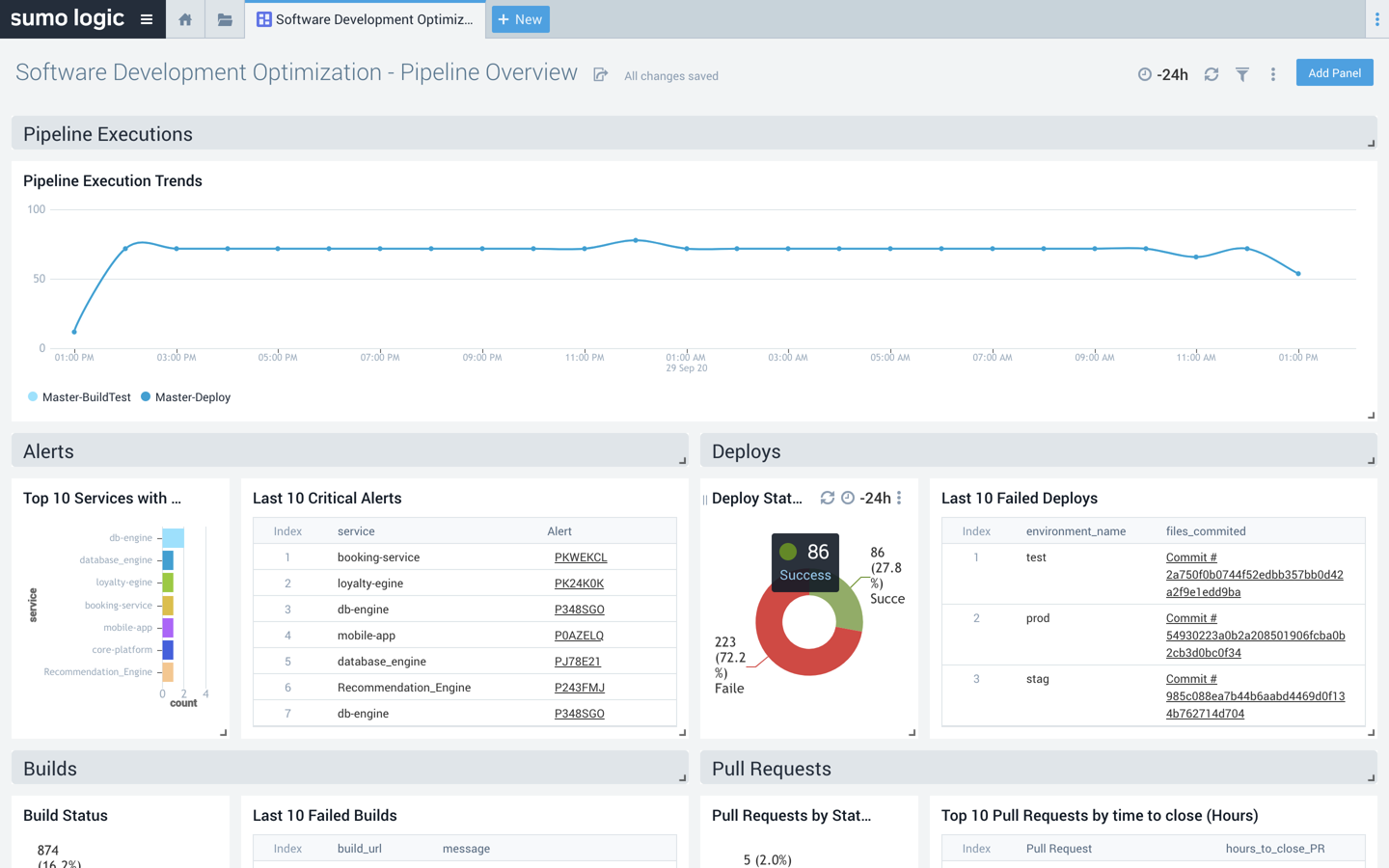Screen dimensions: 1389x868
Task: Open the PKWEKCL alert link
Action: 581,557
